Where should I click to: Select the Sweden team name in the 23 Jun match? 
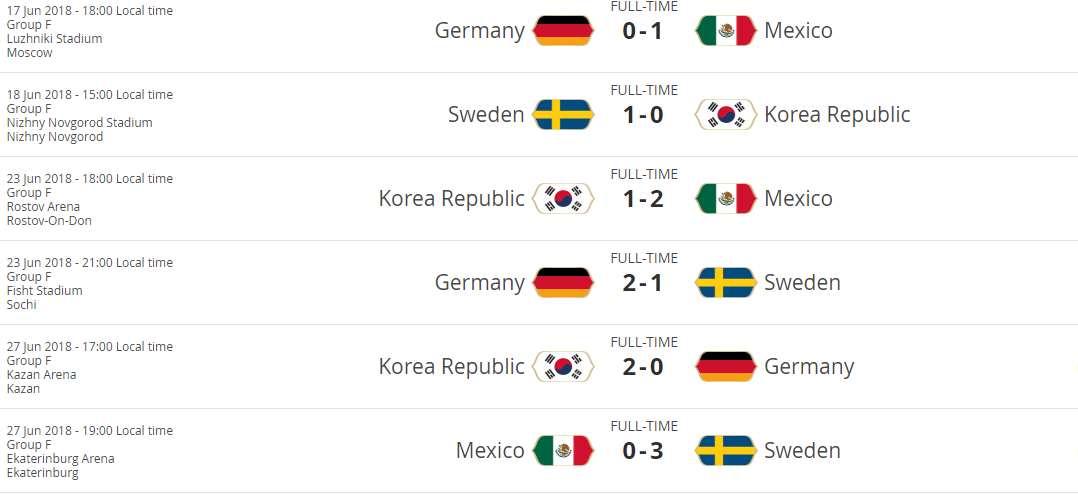(802, 283)
